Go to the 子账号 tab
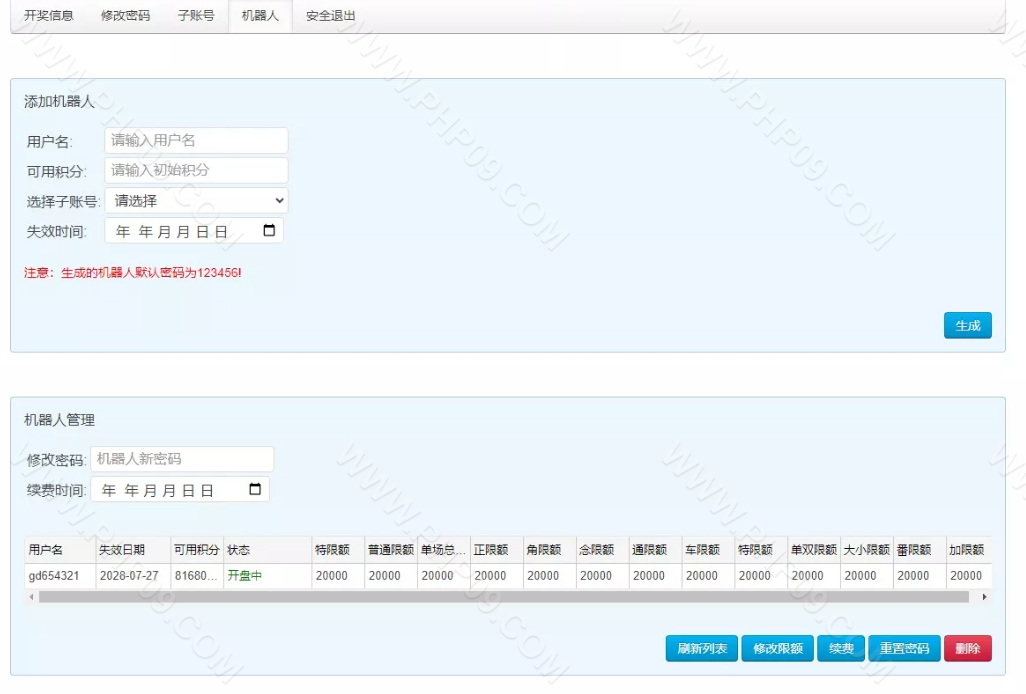The height and width of the screenshot is (694, 1026). click(x=196, y=16)
